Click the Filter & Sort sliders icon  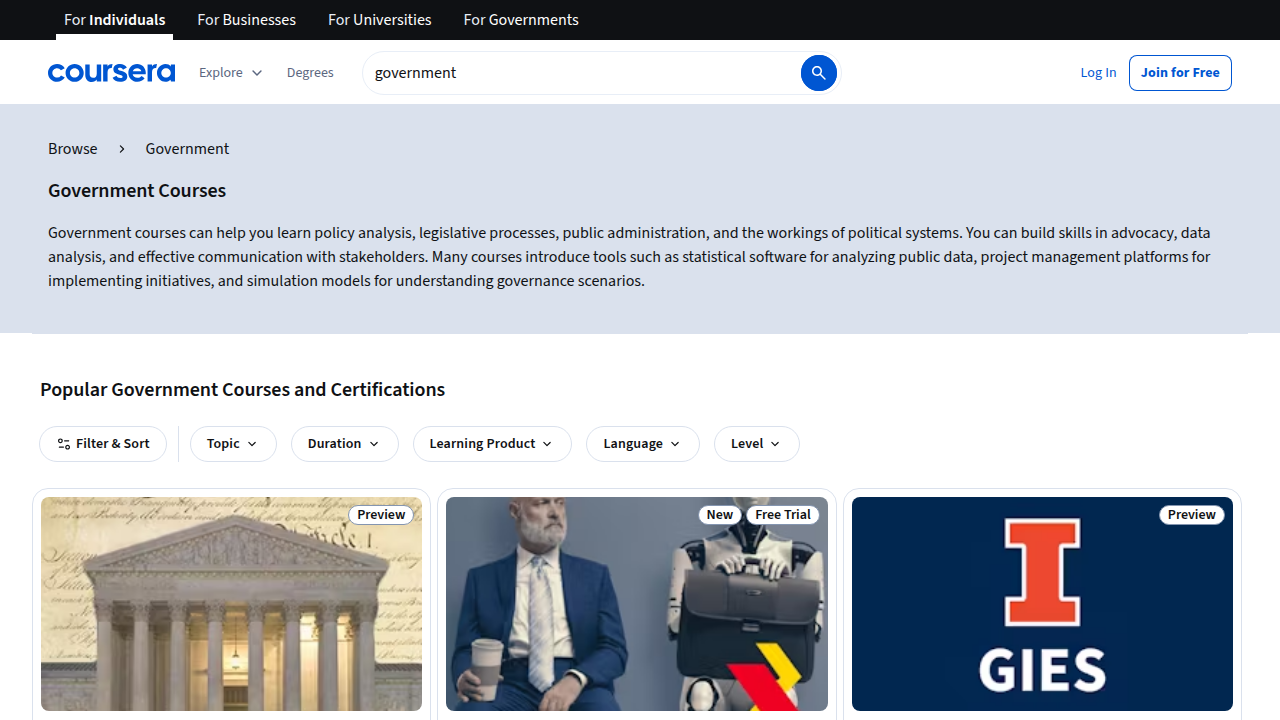tap(63, 443)
